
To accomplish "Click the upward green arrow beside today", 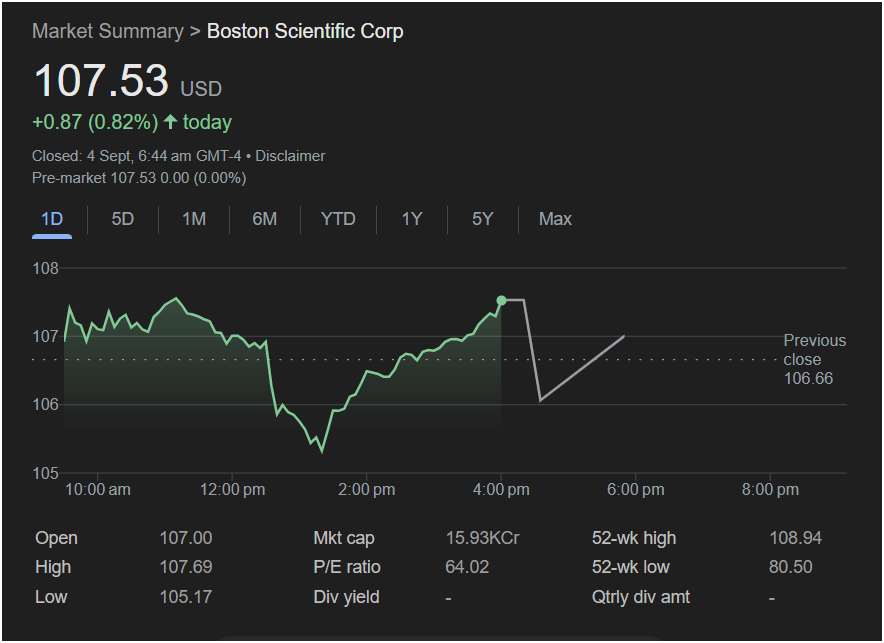I will 170,122.
